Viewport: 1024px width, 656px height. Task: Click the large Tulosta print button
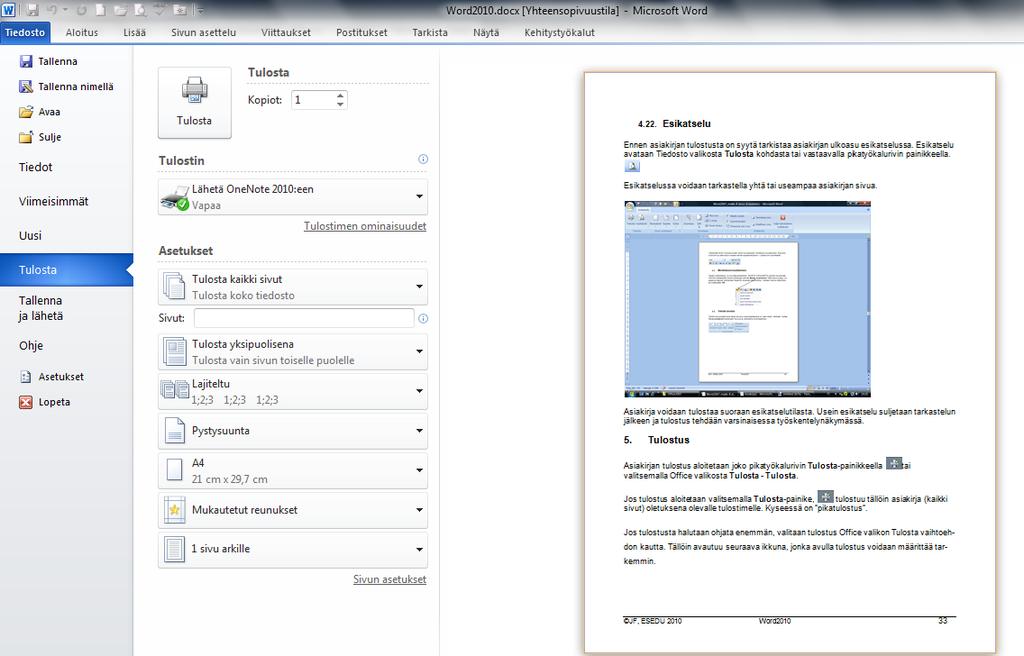click(x=195, y=103)
